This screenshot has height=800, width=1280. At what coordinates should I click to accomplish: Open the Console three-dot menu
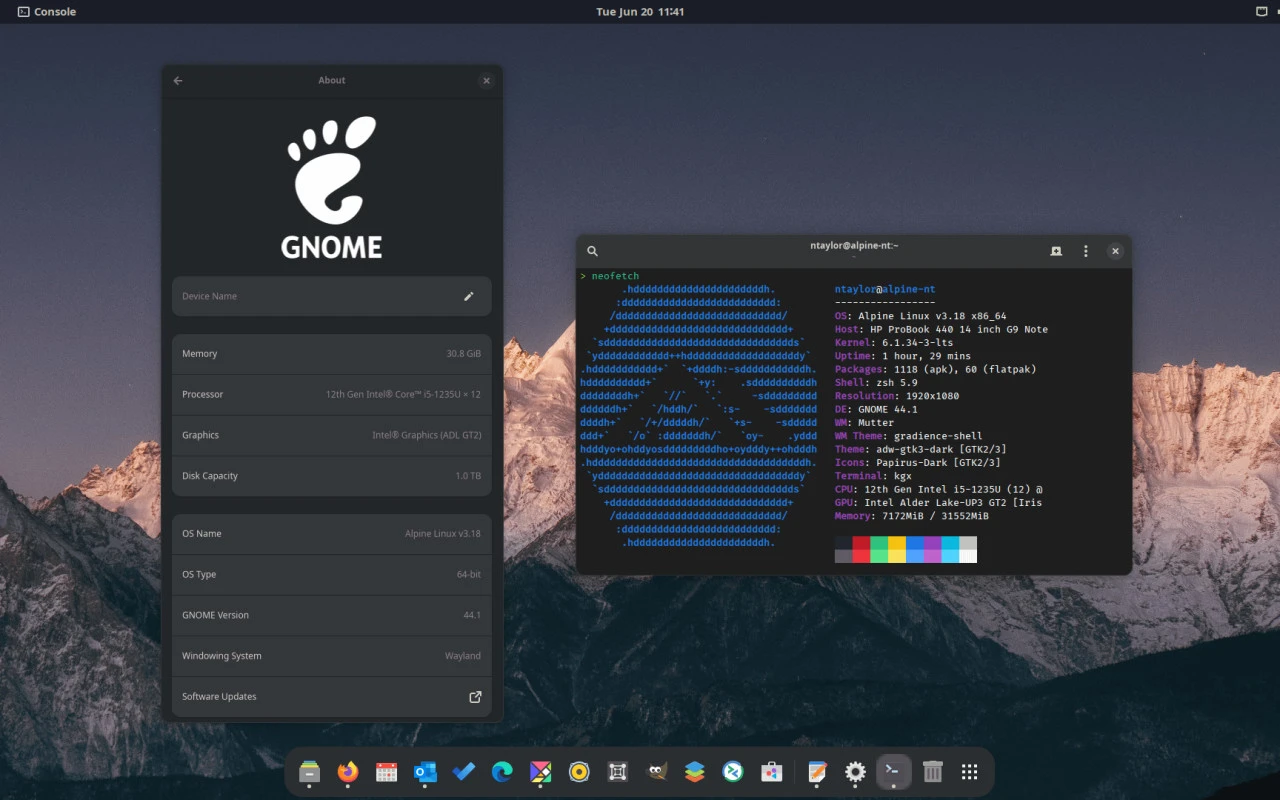(1086, 251)
